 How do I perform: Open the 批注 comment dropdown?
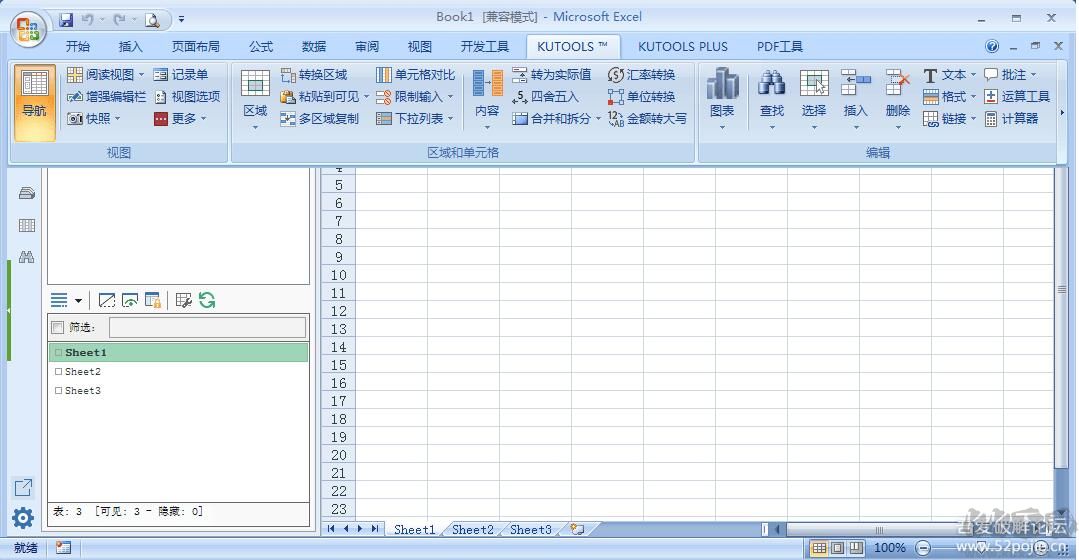(x=1009, y=74)
